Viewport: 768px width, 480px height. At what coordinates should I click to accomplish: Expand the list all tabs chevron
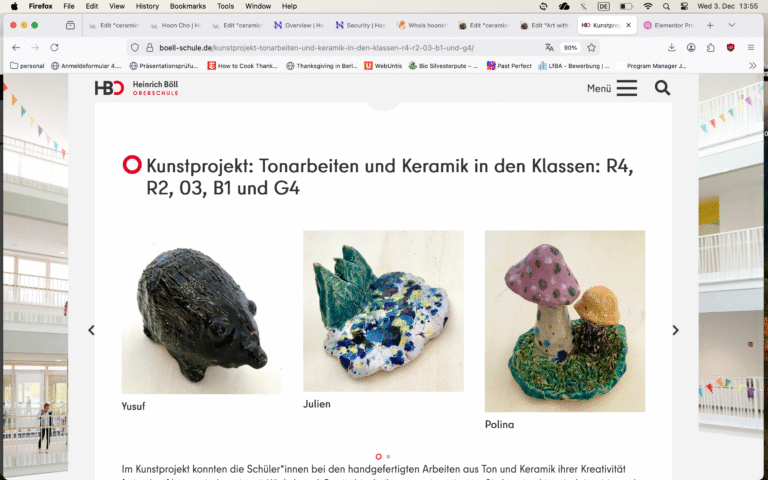pos(731,25)
